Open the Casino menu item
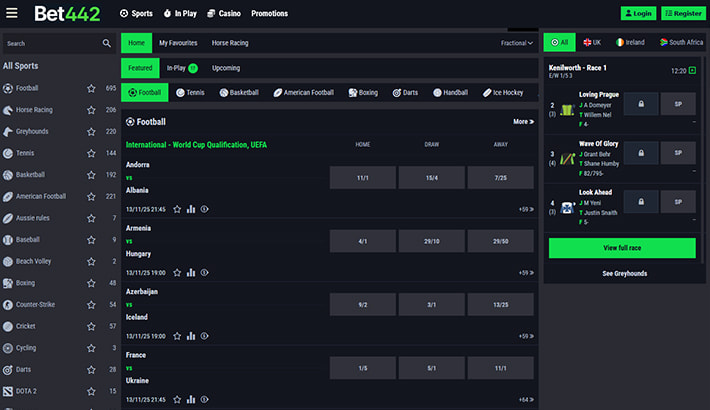 (x=225, y=14)
